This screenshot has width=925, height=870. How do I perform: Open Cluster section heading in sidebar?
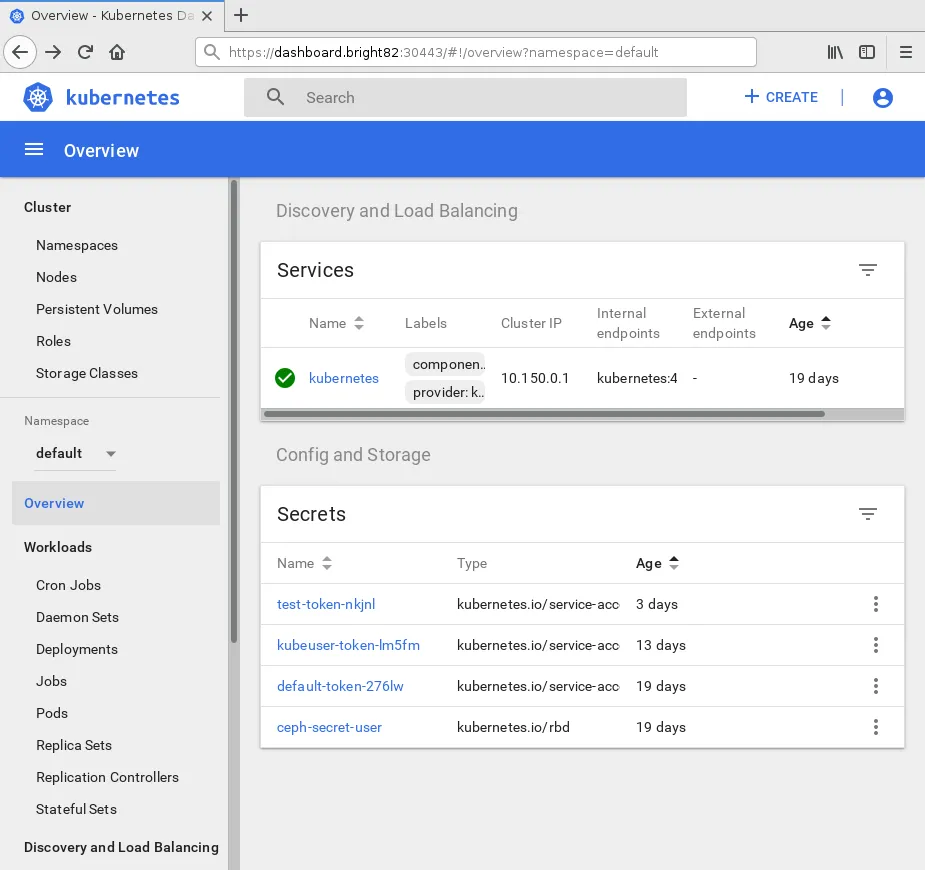click(47, 207)
